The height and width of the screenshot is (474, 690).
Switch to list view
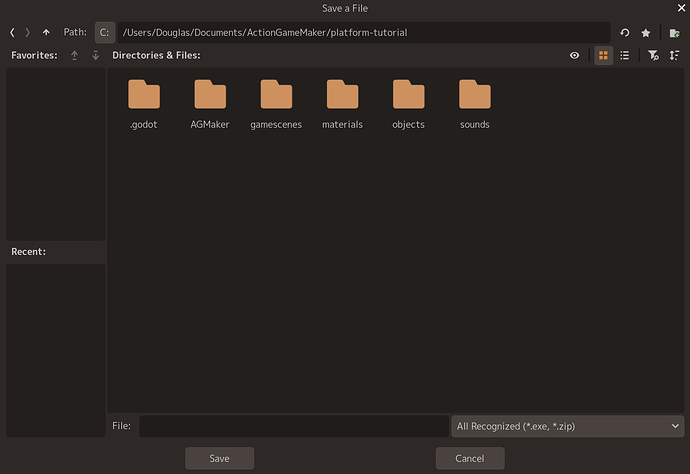click(x=624, y=55)
